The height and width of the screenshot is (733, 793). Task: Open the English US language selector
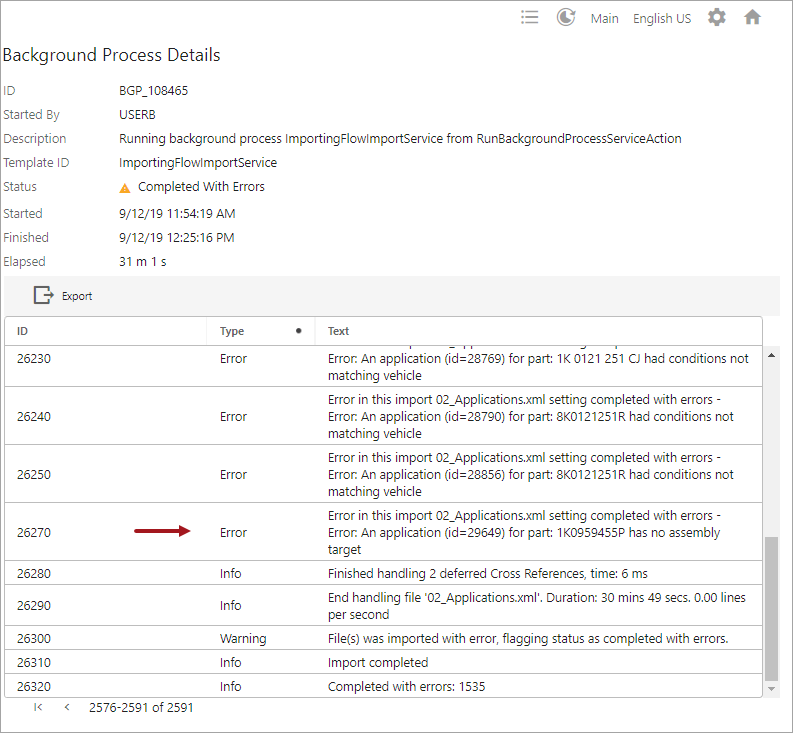[x=662, y=19]
